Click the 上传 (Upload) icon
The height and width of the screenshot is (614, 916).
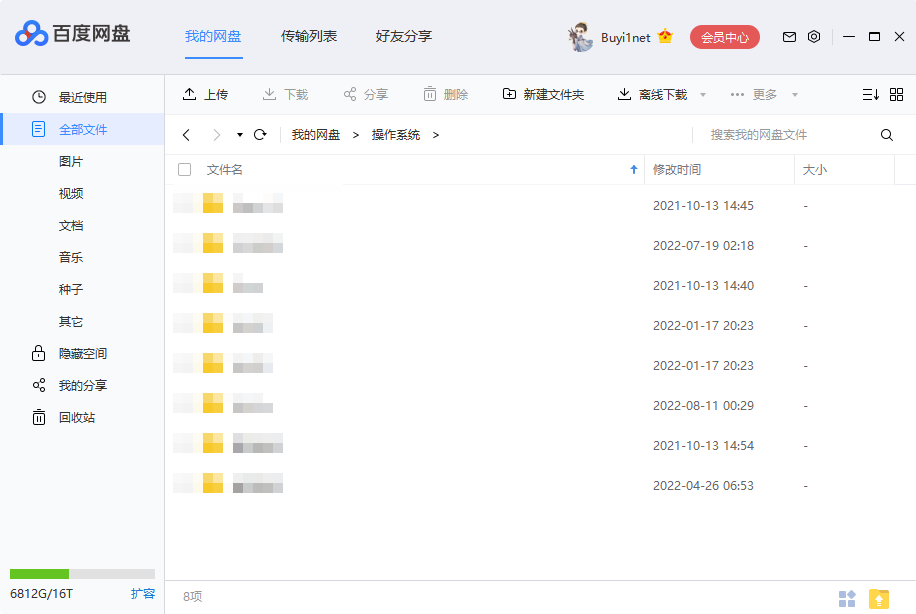[188, 94]
